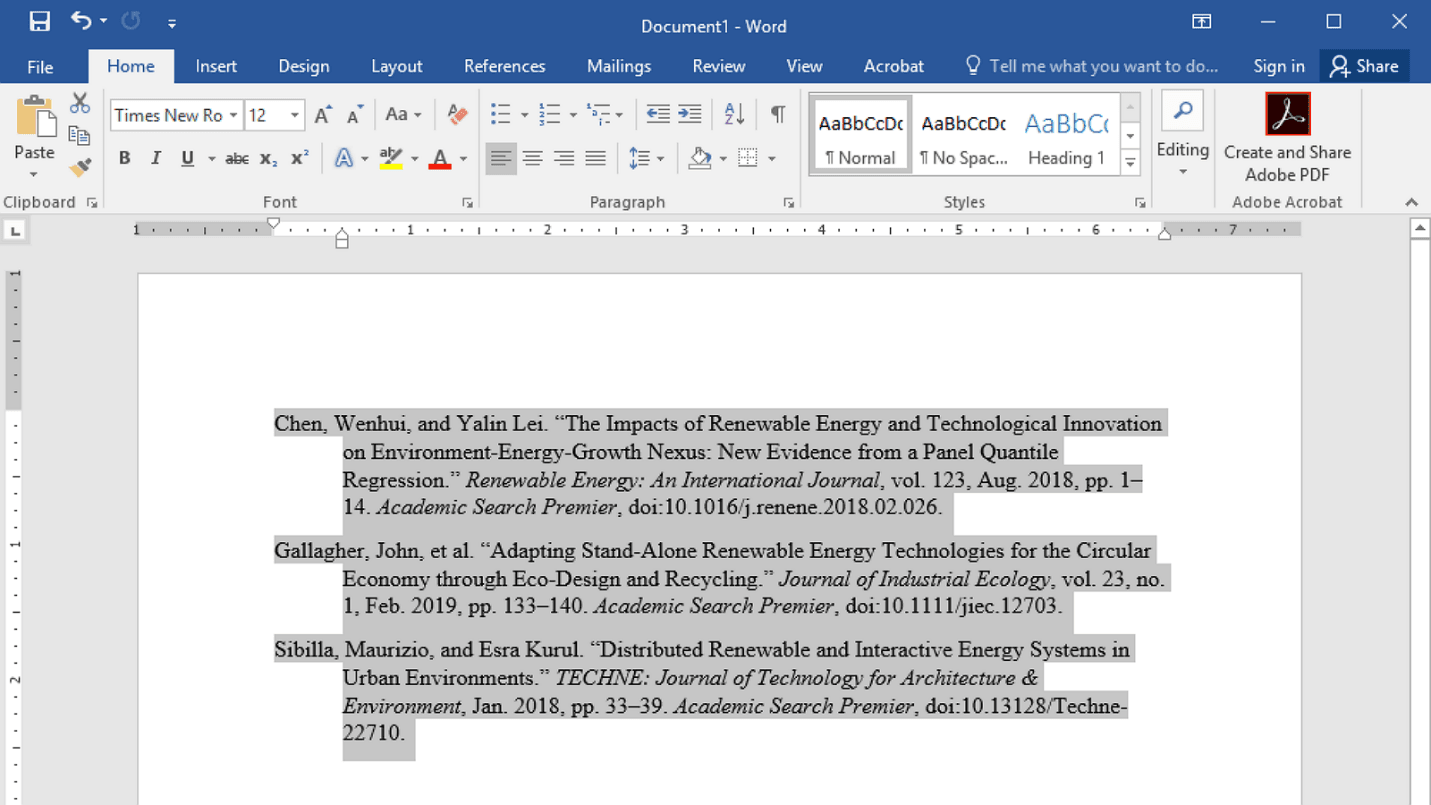This screenshot has width=1431, height=805.
Task: Click the Save icon in title bar
Action: coord(39,22)
